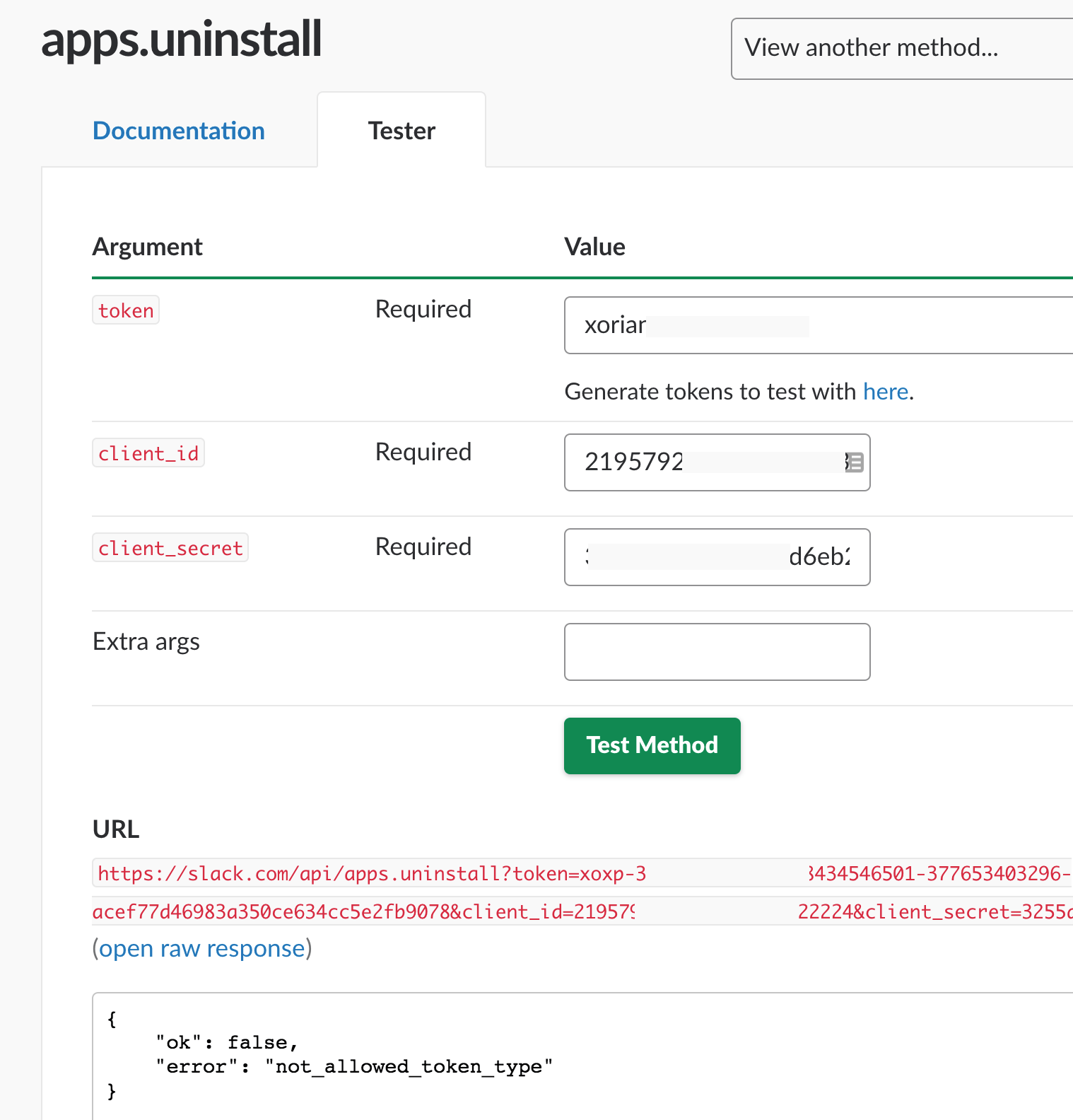1073x1120 pixels.
Task: Click the Extra args label
Action: (146, 641)
